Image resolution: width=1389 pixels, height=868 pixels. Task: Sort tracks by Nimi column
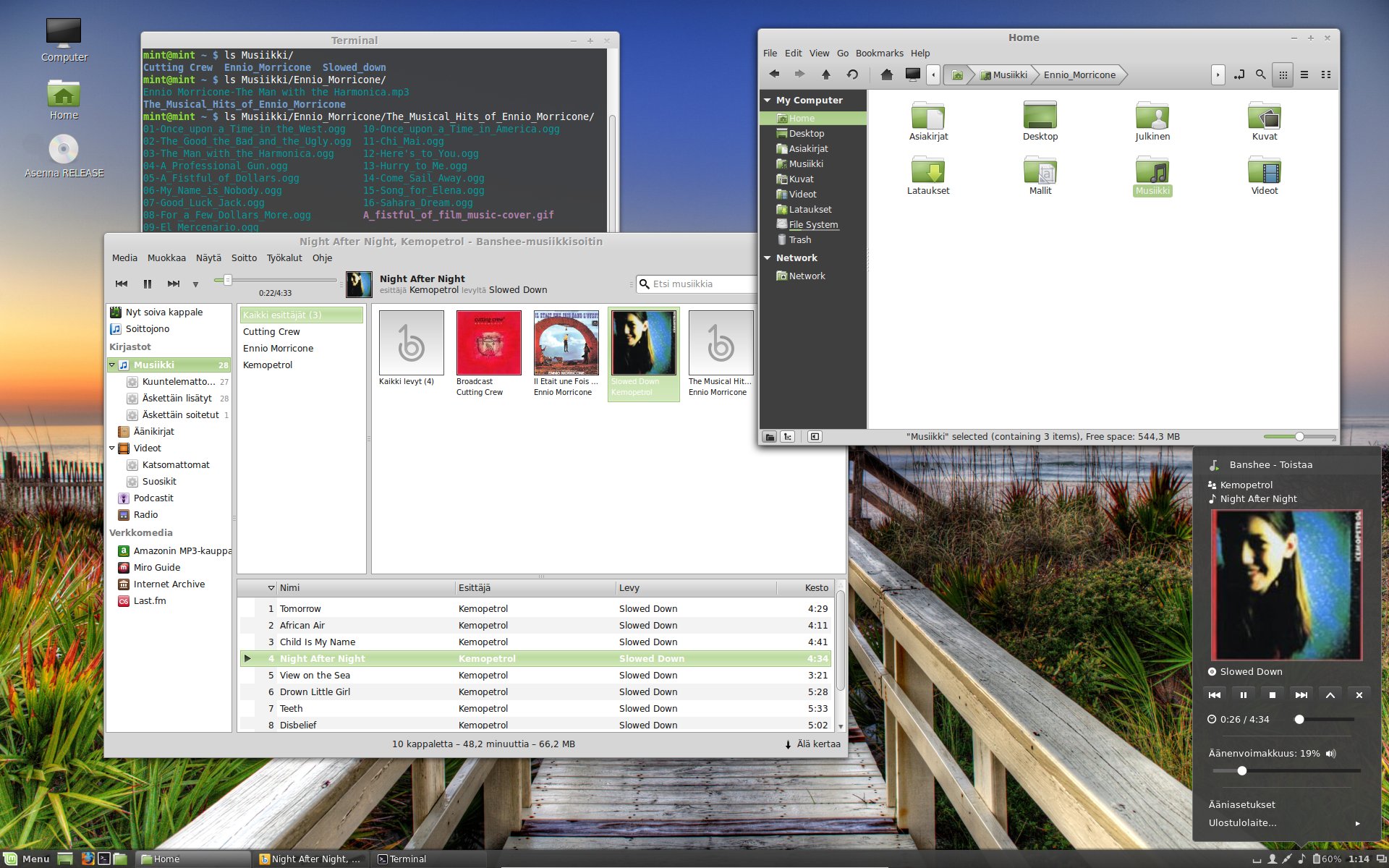(x=365, y=588)
